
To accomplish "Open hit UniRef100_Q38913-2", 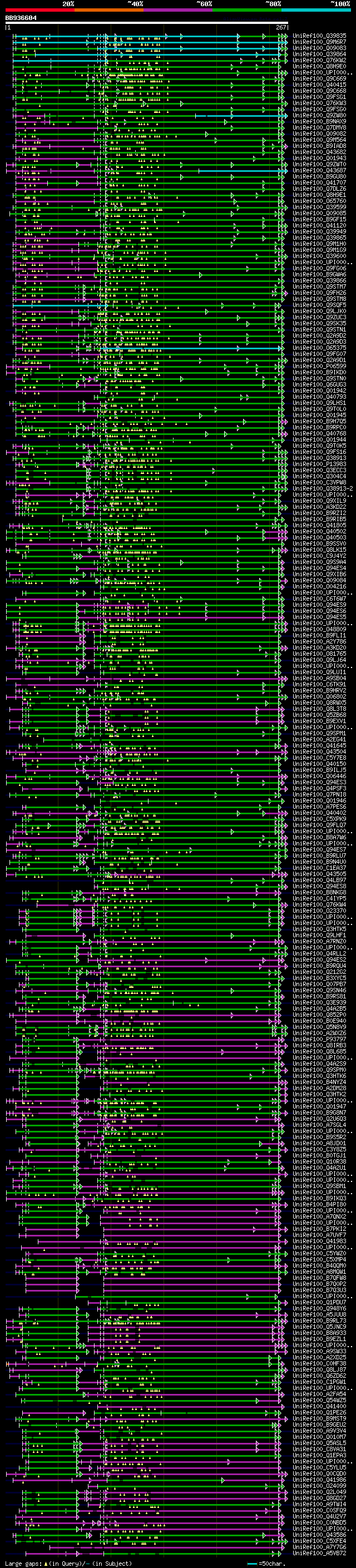I will (323, 489).
